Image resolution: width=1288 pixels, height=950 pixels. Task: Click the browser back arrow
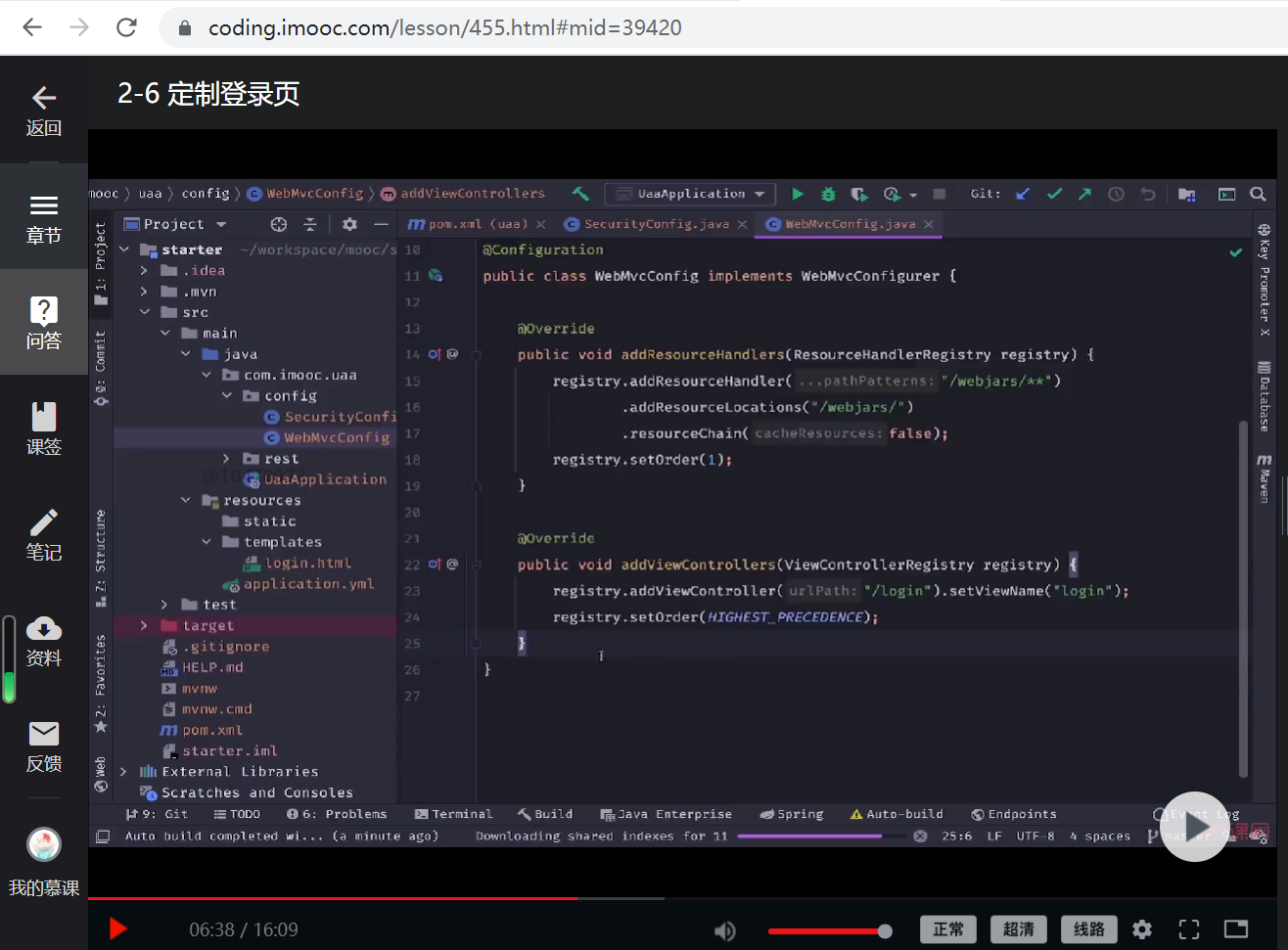click(32, 27)
